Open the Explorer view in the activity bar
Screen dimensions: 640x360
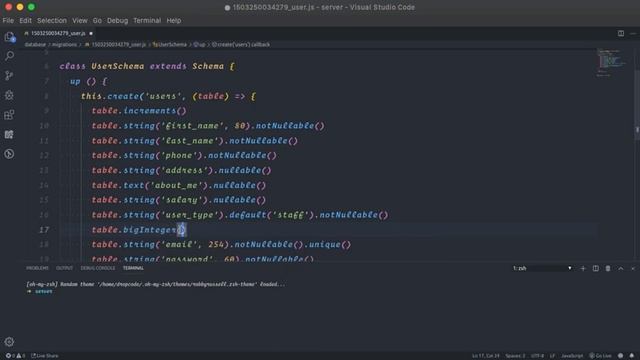[x=9, y=37]
